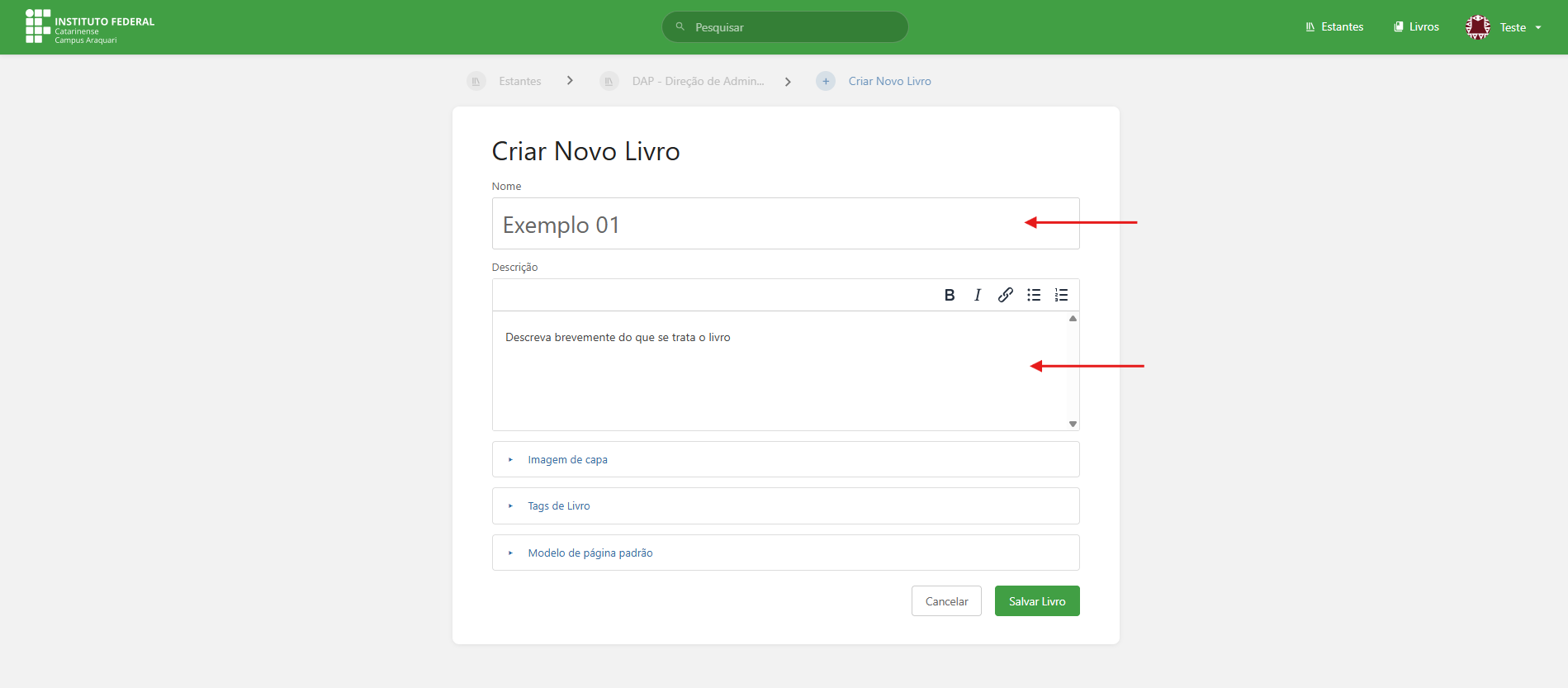Click the shelf icon in the breadcrumb
Viewport: 1568px width, 688px height.
pyautogui.click(x=476, y=81)
